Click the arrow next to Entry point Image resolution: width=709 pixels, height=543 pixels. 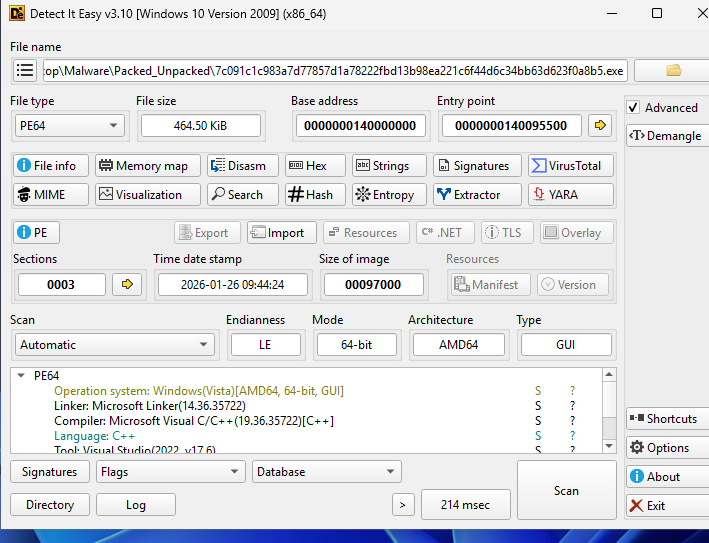(x=600, y=125)
